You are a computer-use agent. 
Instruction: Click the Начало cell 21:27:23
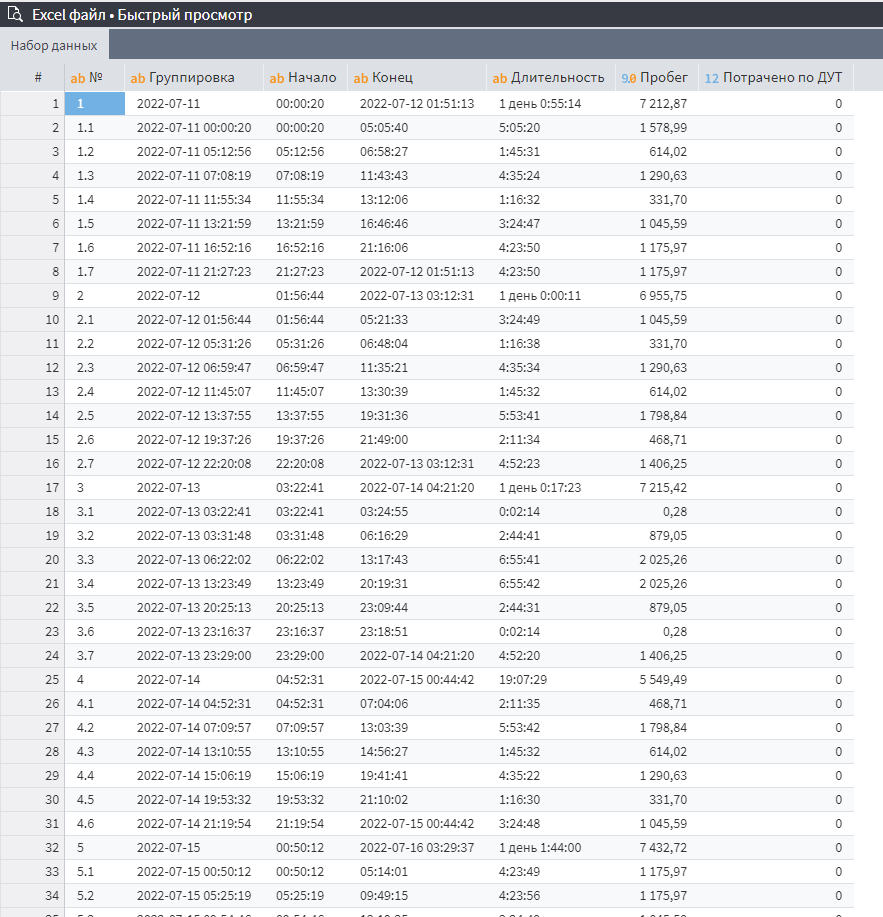(300, 271)
